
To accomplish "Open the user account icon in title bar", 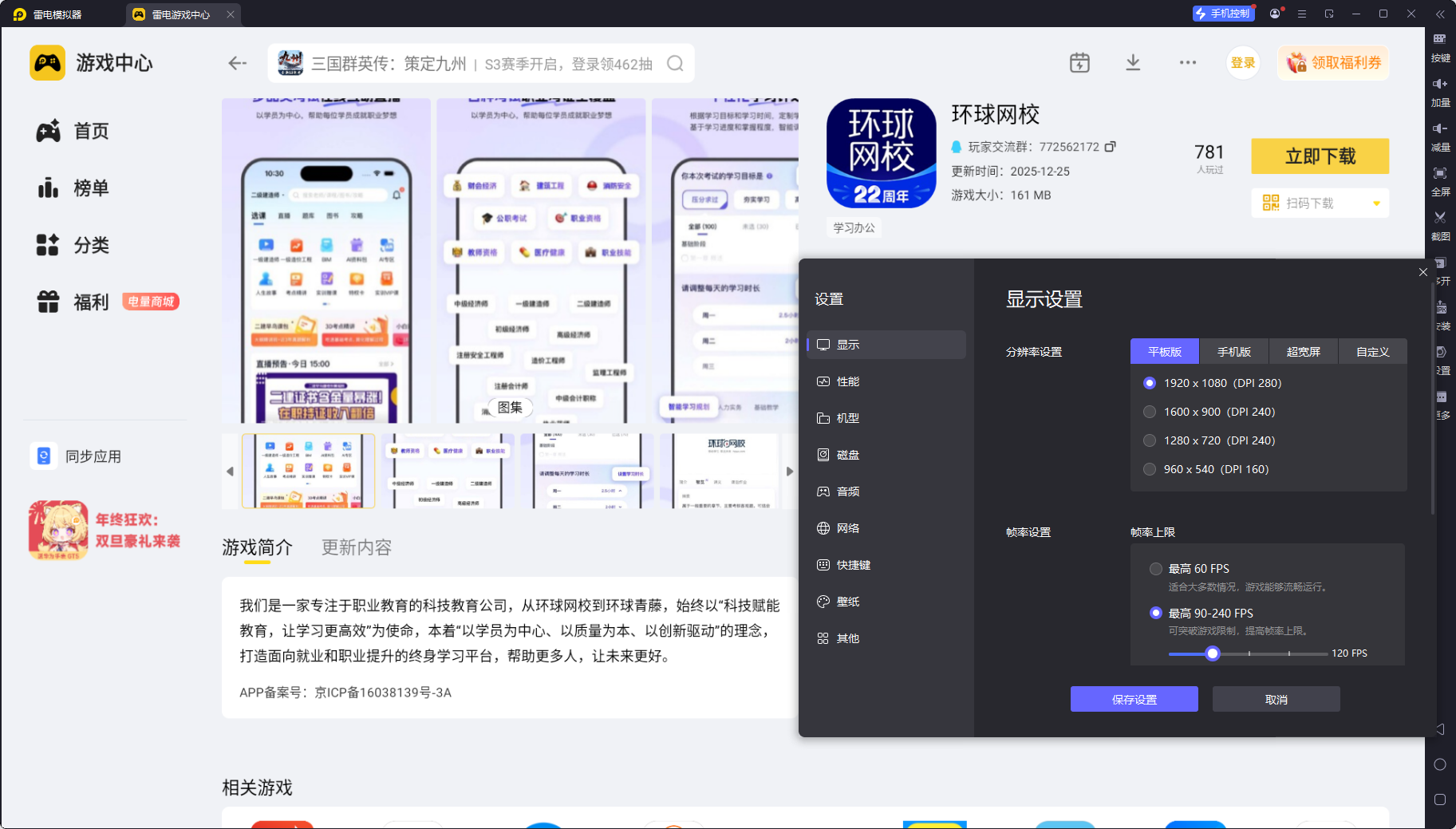I will pyautogui.click(x=1275, y=14).
